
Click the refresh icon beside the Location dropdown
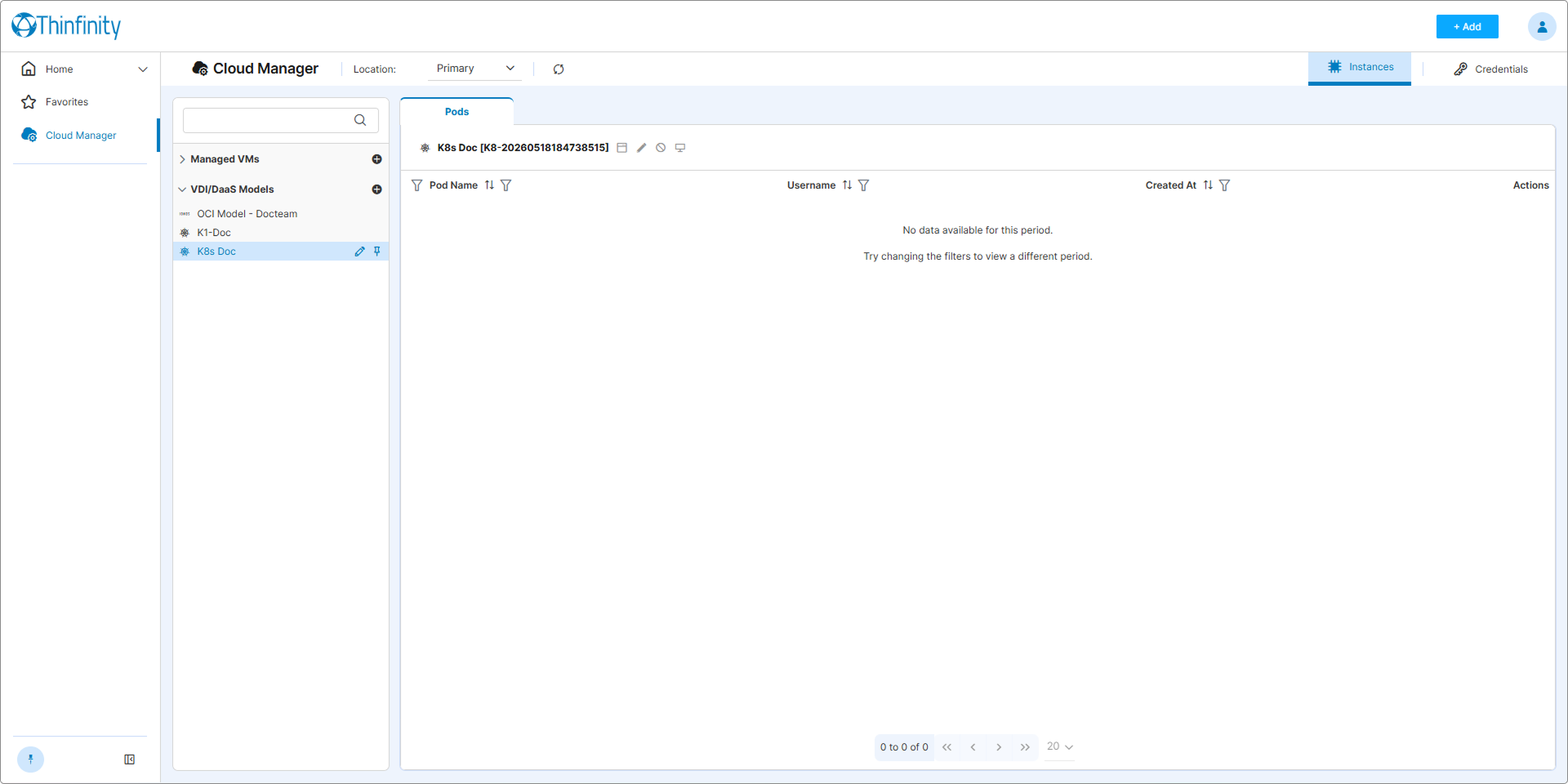coord(559,69)
